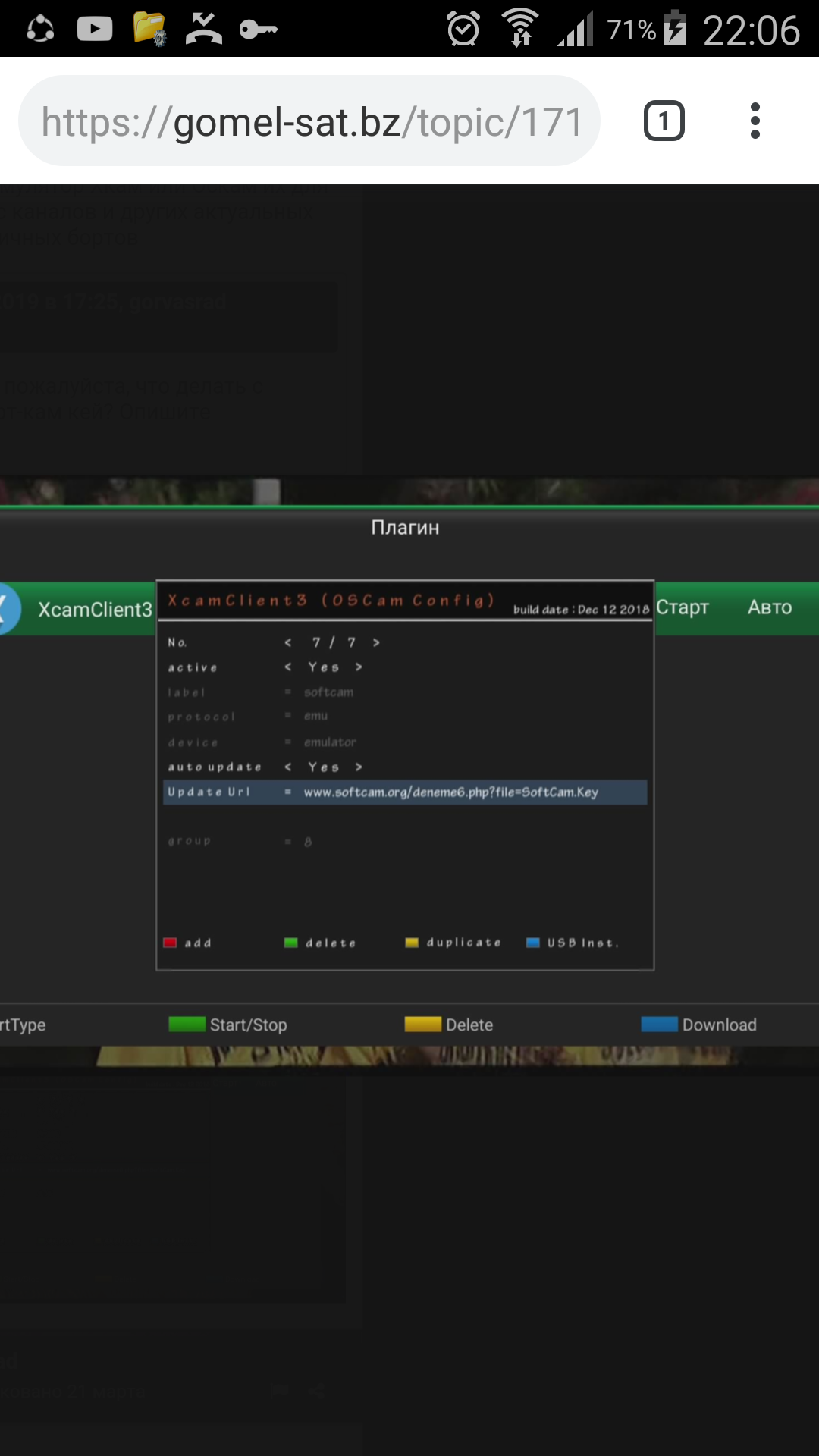Tap left arrow of auto update Yes
The width and height of the screenshot is (819, 1456).
288,767
